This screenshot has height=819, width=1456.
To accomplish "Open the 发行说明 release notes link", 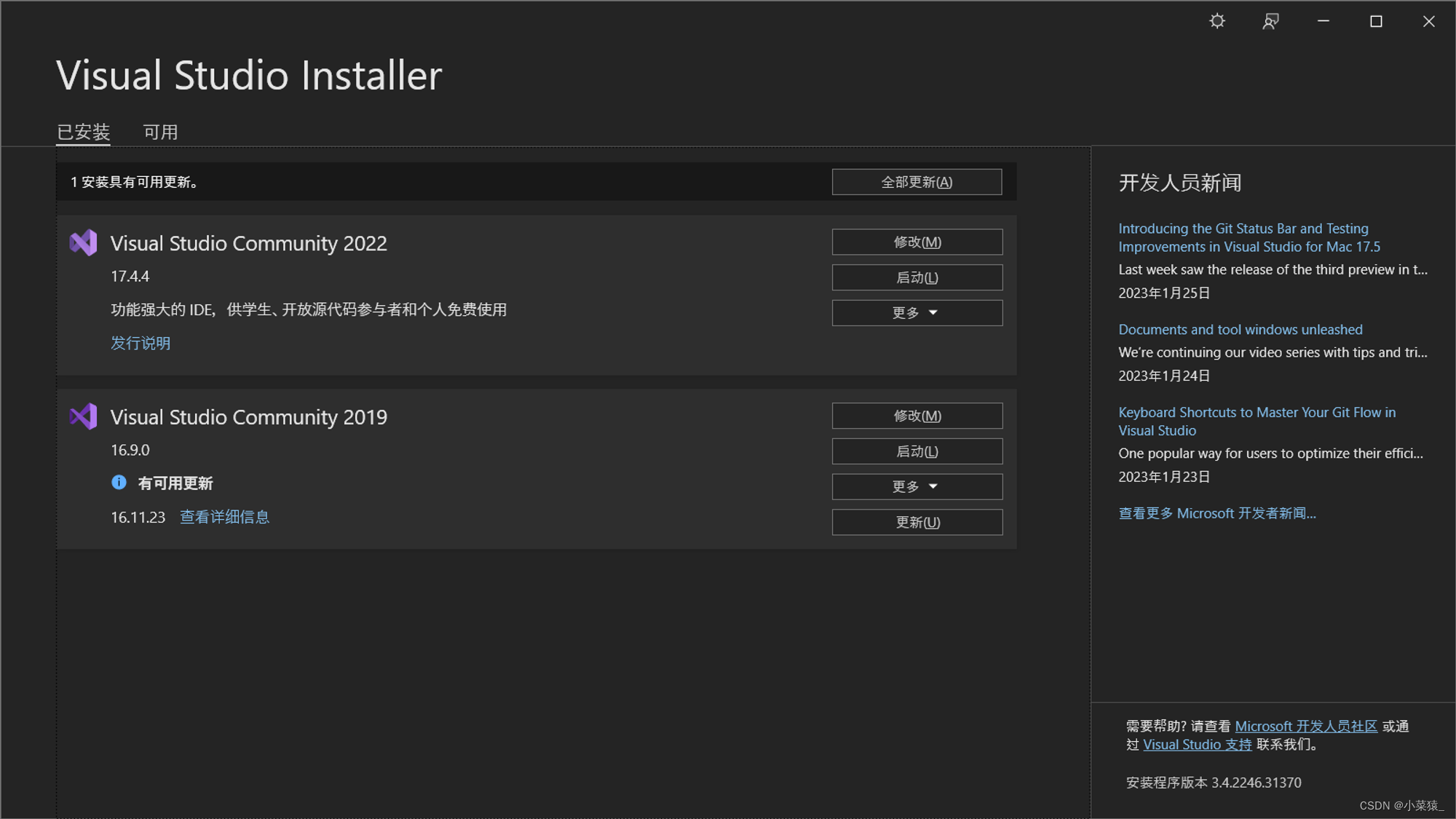I will click(x=141, y=343).
